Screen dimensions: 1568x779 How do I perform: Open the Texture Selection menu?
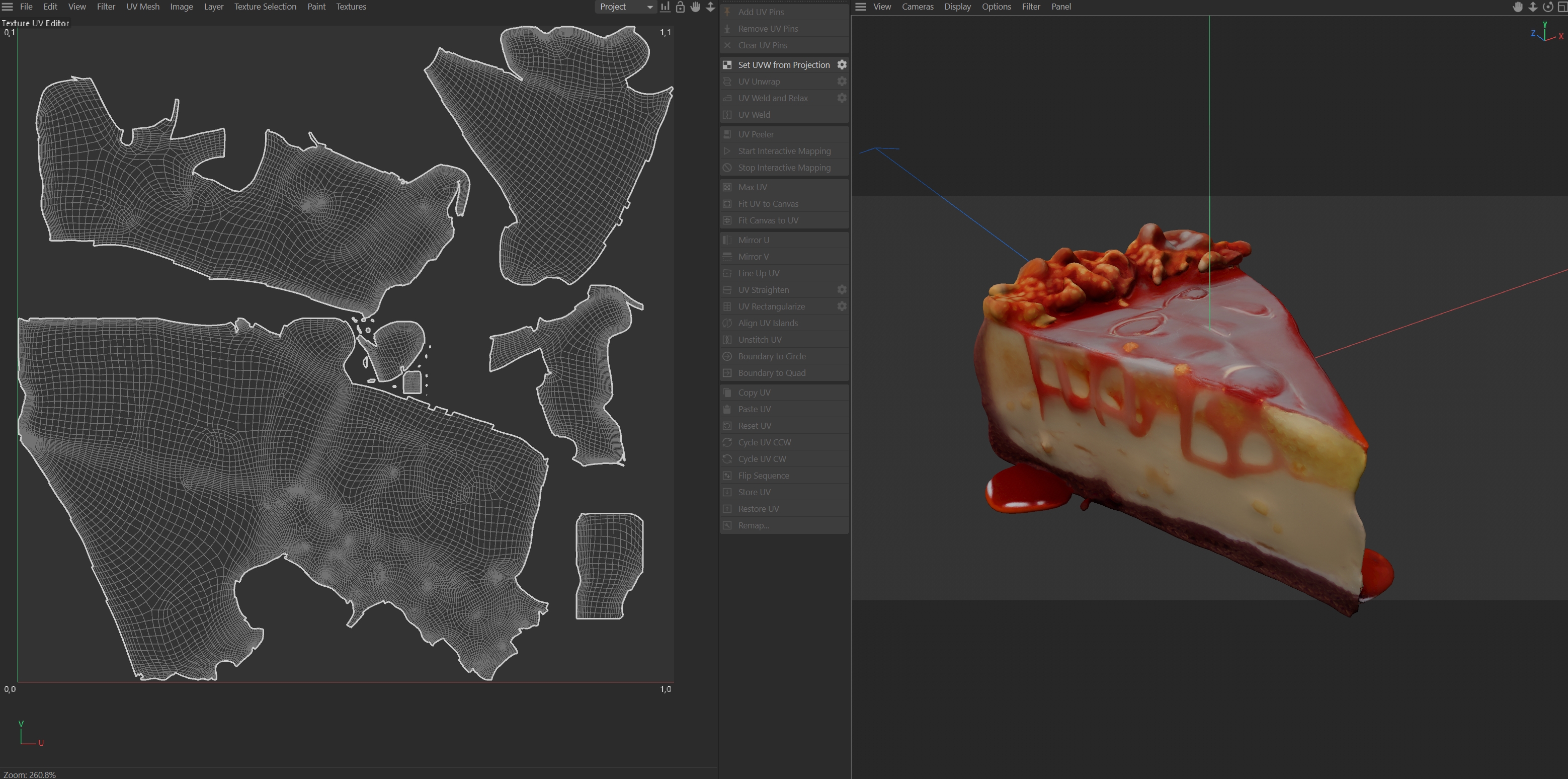tap(265, 7)
